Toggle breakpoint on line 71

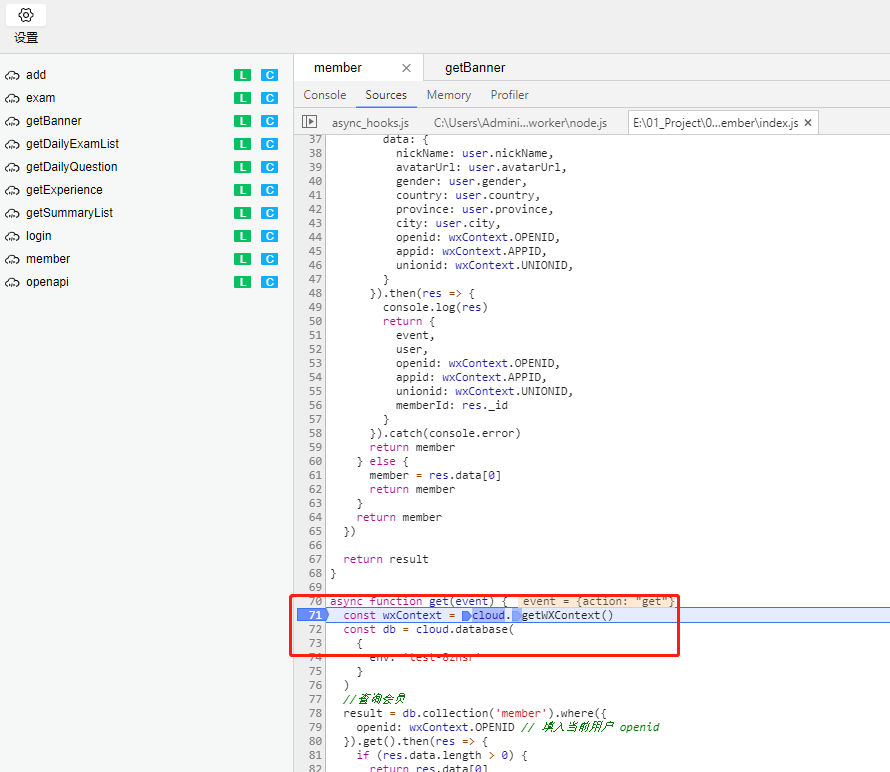(x=314, y=616)
